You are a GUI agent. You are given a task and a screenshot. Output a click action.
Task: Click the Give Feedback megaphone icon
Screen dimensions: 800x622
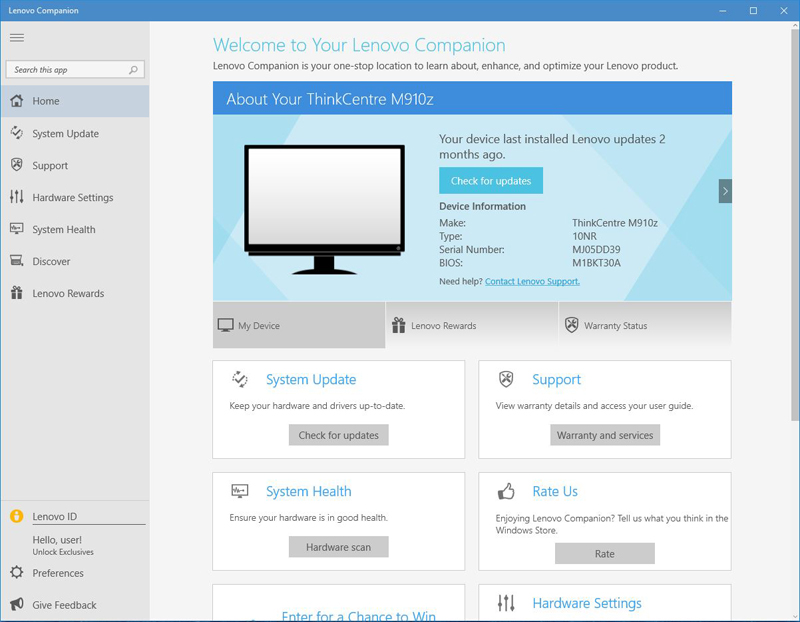click(17, 605)
